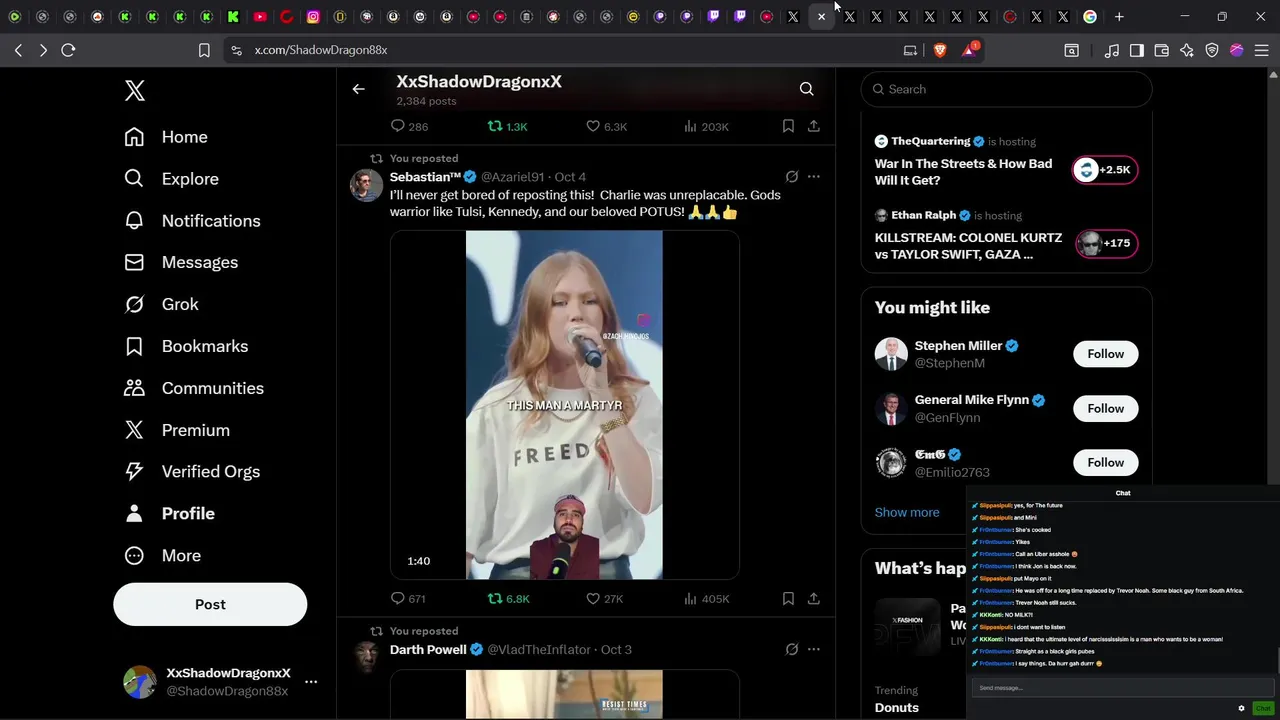Open the Brave VPN shield icon
Image resolution: width=1280 pixels, height=720 pixels.
click(x=1212, y=50)
